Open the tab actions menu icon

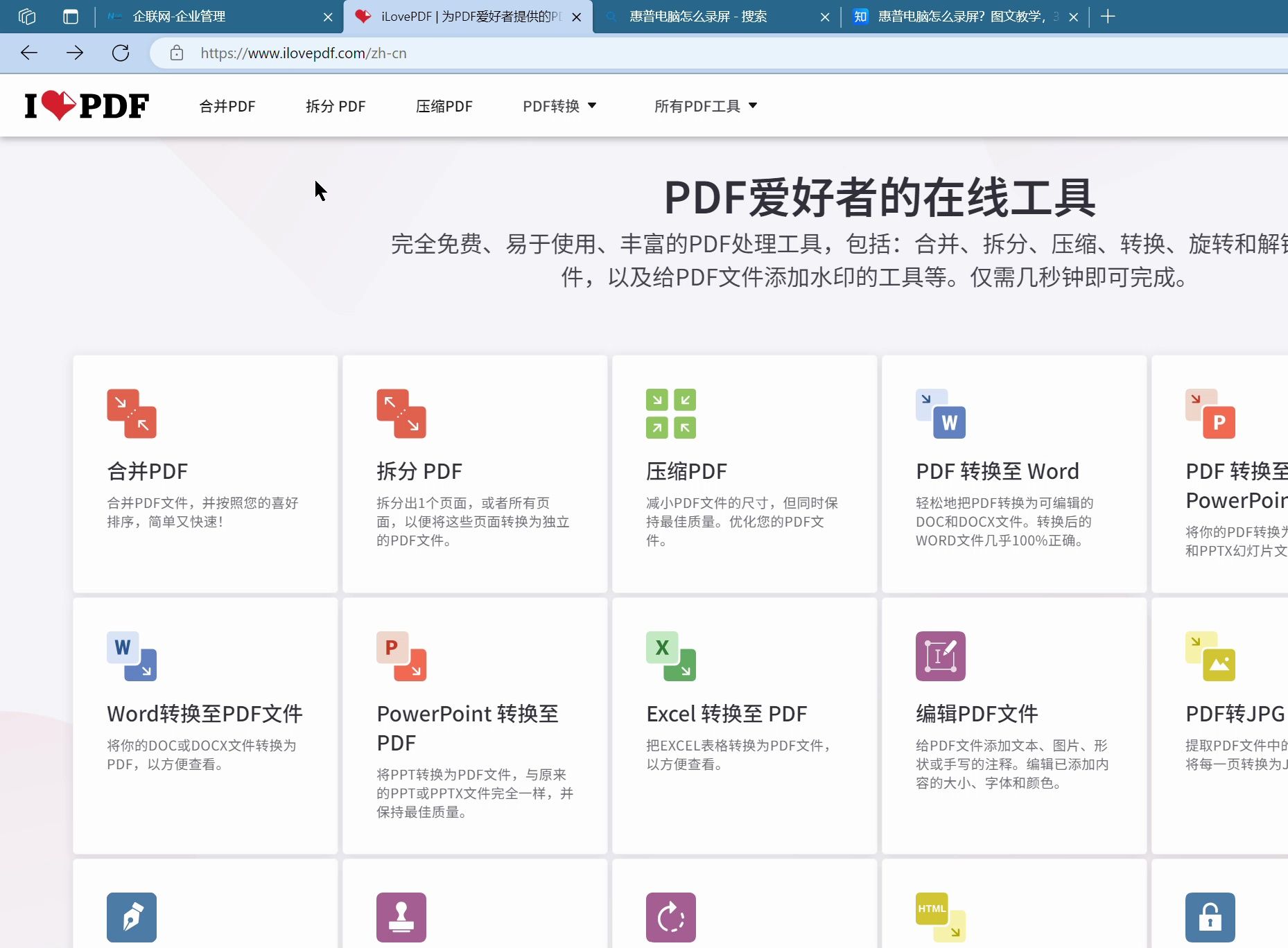71,17
